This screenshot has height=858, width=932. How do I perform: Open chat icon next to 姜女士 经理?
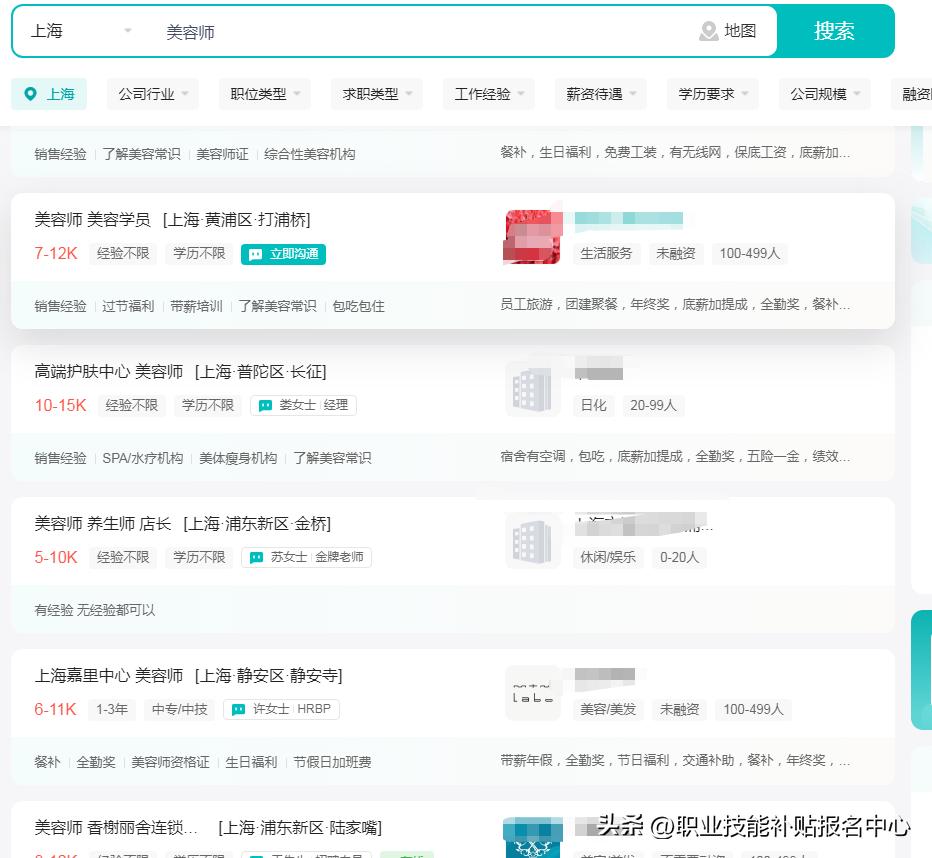click(265, 405)
